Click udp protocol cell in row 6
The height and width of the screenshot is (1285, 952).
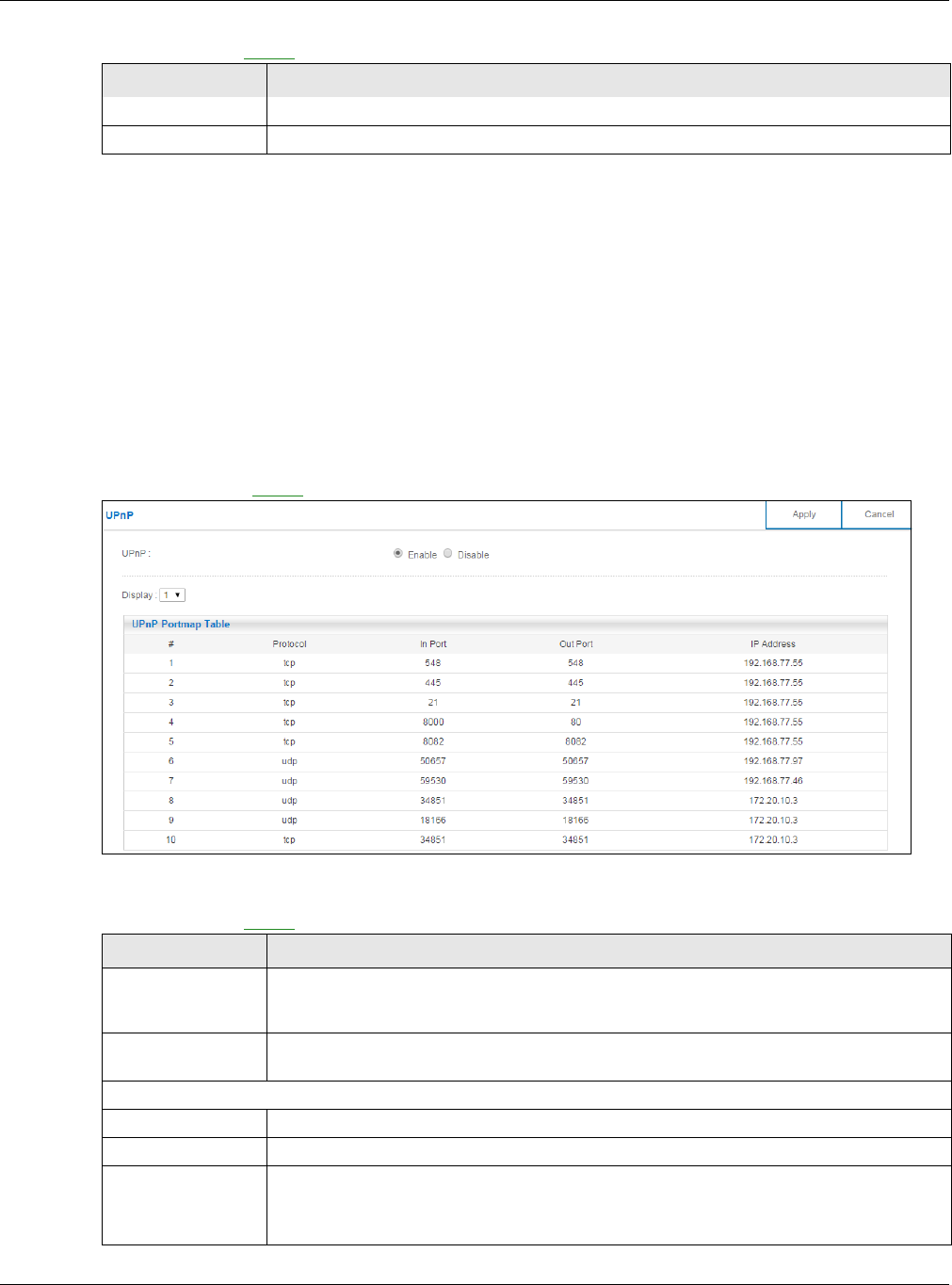(x=289, y=761)
